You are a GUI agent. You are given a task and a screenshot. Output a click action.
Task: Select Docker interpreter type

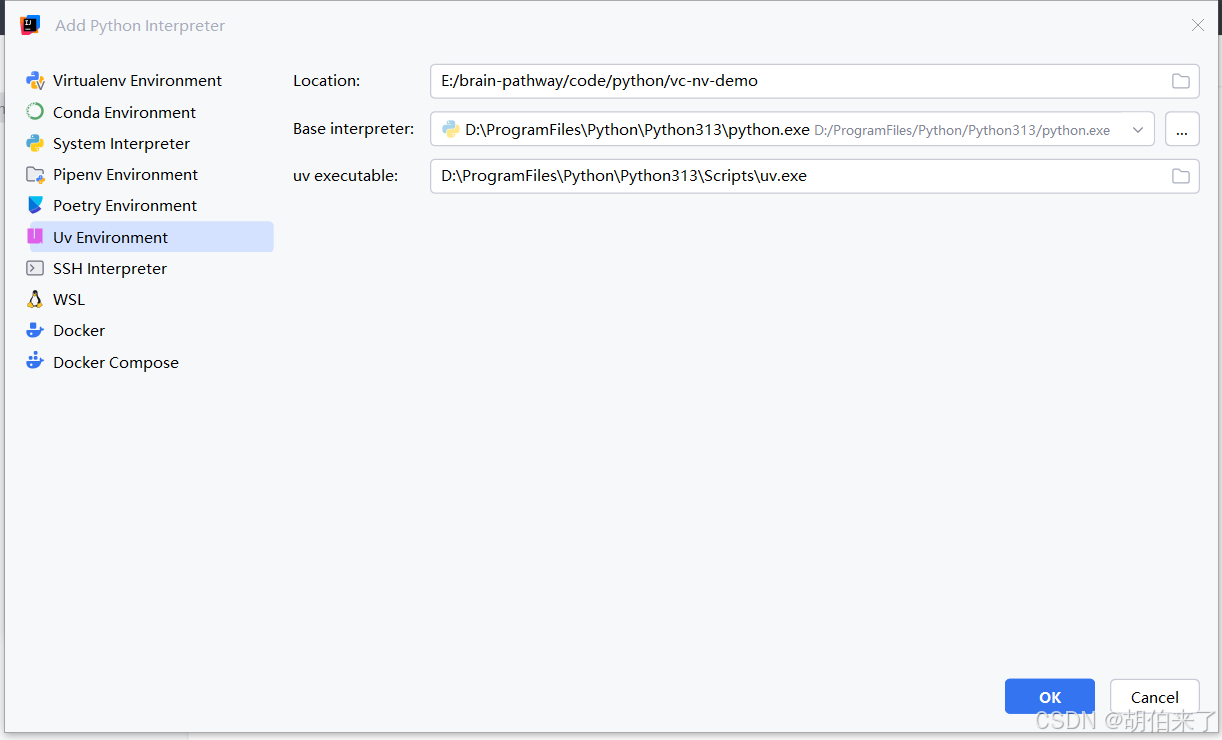(x=149, y=330)
